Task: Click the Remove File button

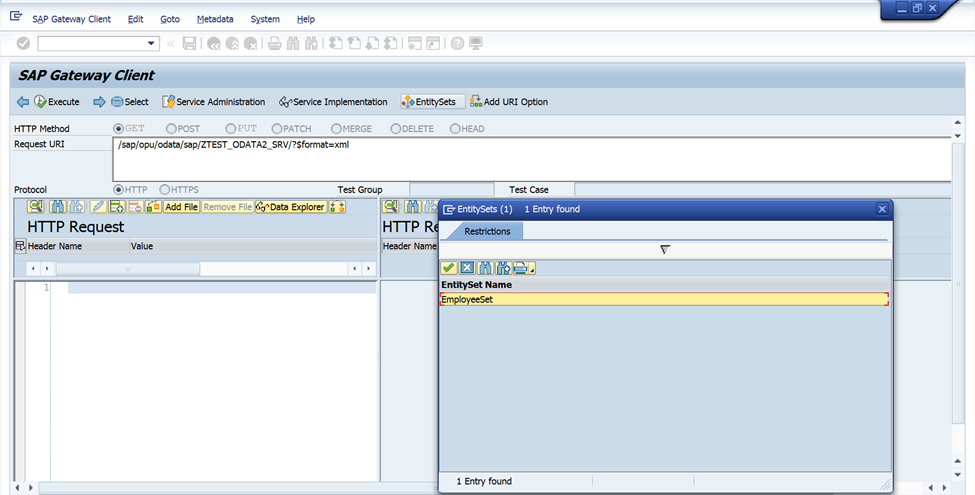Action: [x=228, y=207]
